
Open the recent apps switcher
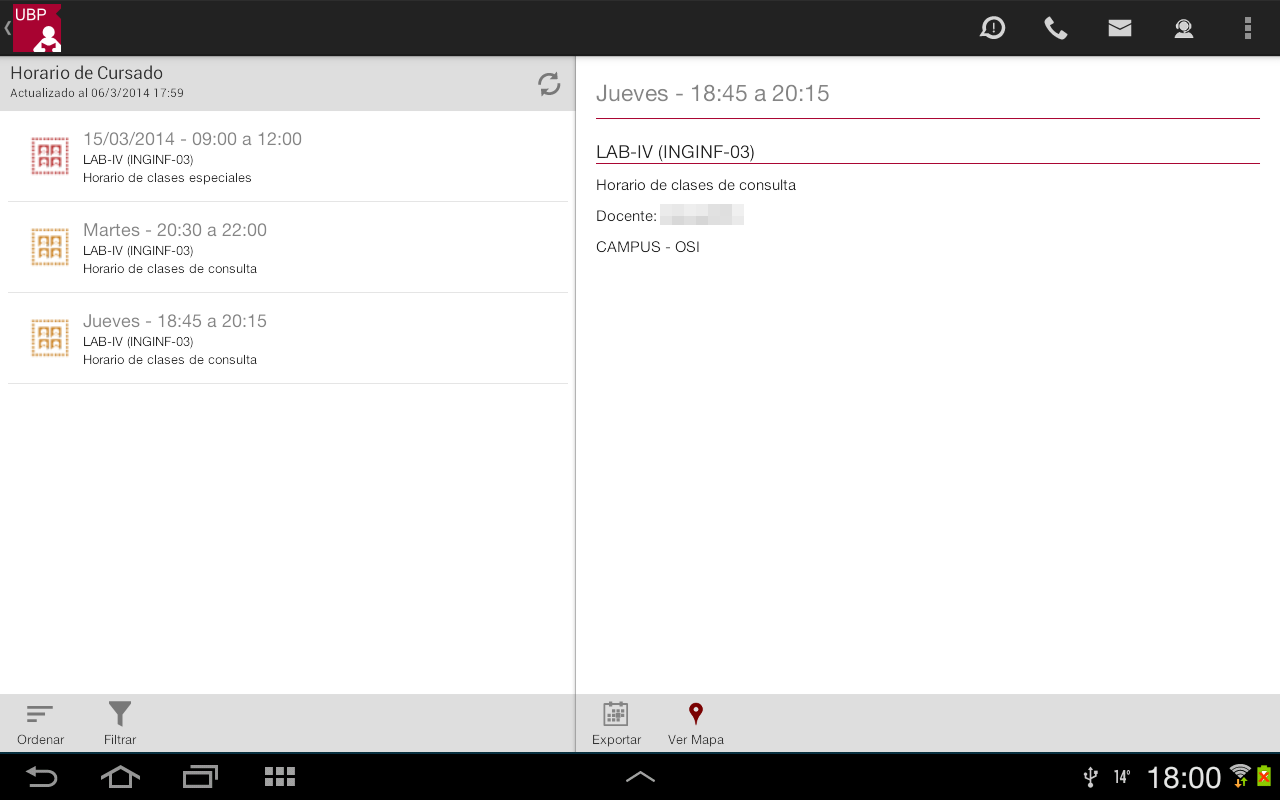pyautogui.click(x=200, y=777)
